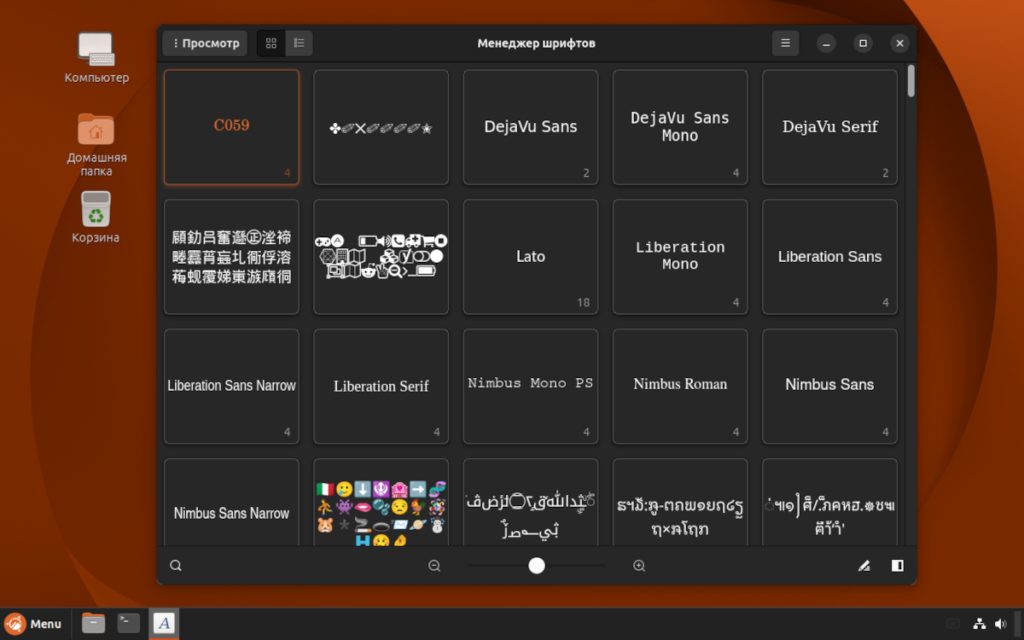The image size is (1024, 640).
Task: Open the Корзина trash desktop icon
Action: 96,217
